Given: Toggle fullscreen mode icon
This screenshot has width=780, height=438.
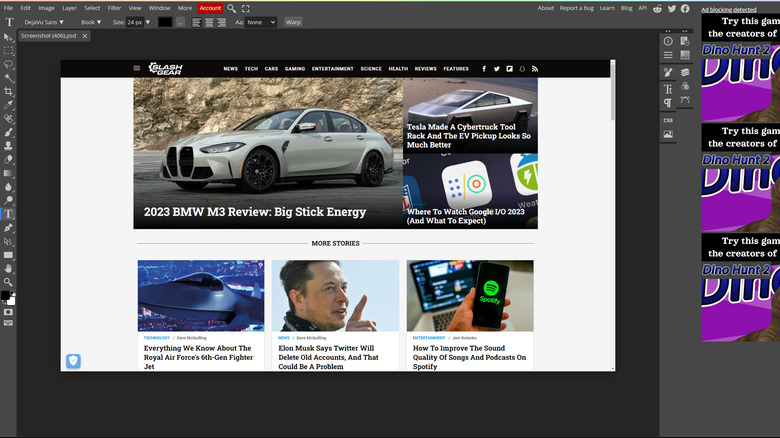Looking at the screenshot, I should point(246,8).
